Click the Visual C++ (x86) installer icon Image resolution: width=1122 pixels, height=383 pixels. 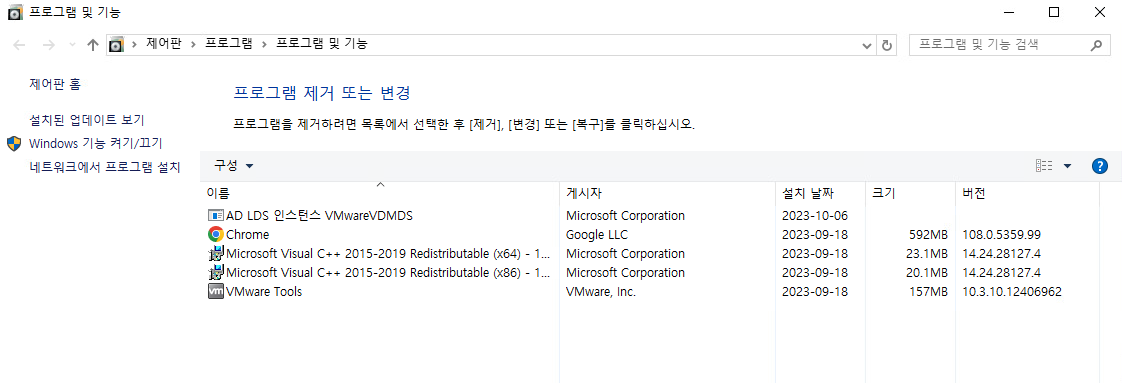point(215,273)
